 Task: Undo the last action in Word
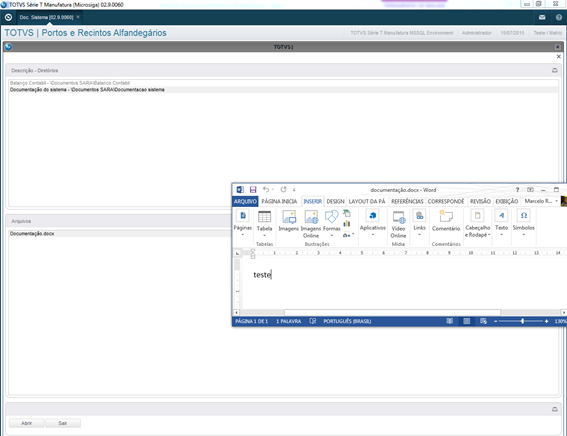(266, 189)
